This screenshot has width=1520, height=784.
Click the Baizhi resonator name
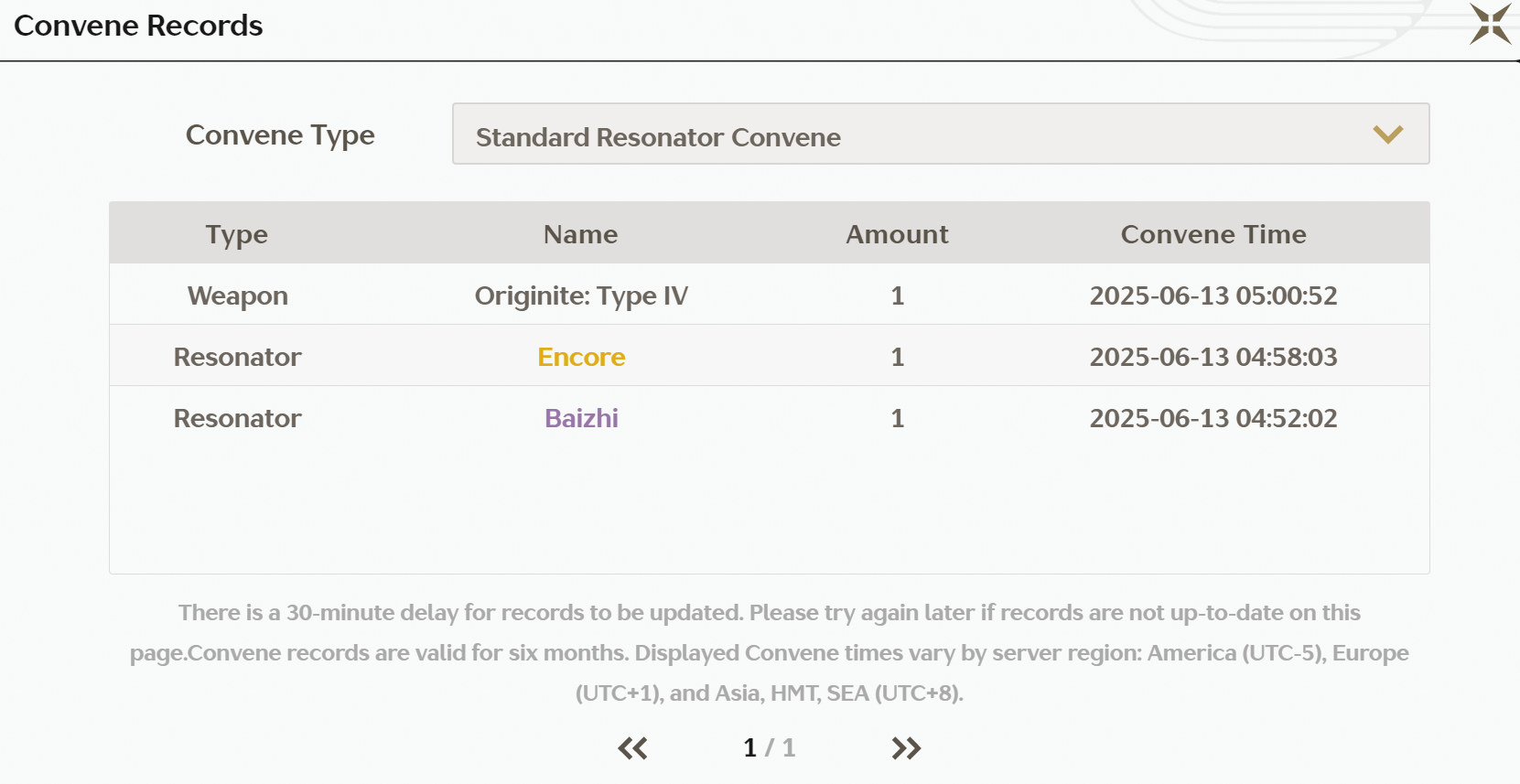click(581, 418)
